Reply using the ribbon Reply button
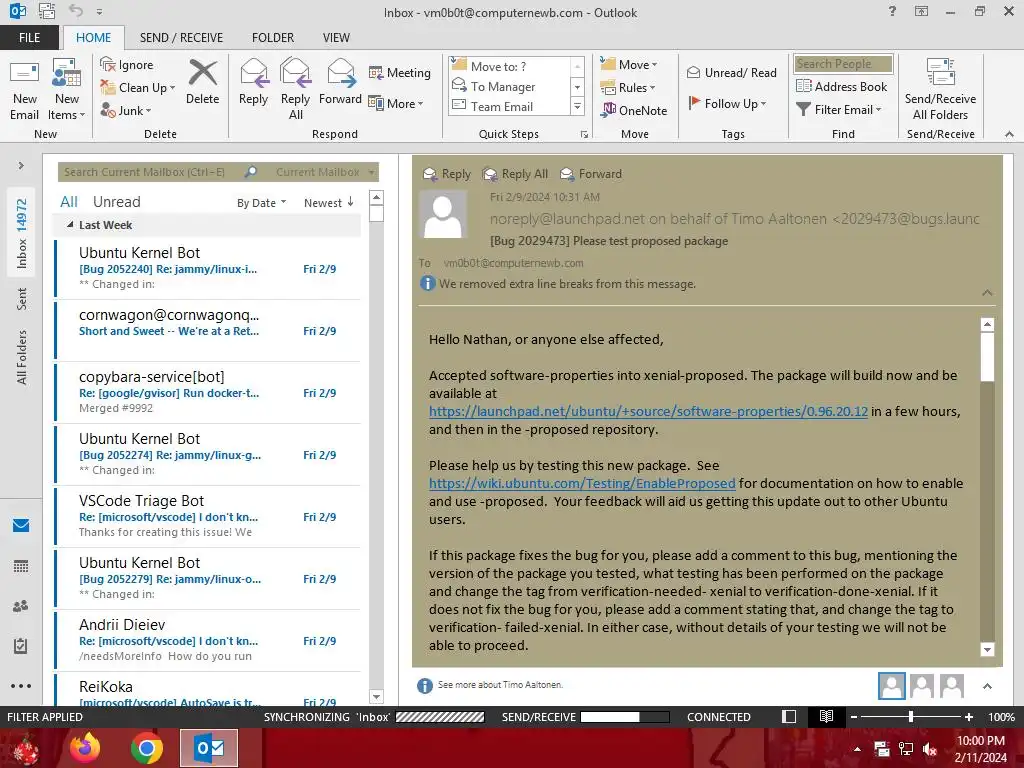 [253, 83]
